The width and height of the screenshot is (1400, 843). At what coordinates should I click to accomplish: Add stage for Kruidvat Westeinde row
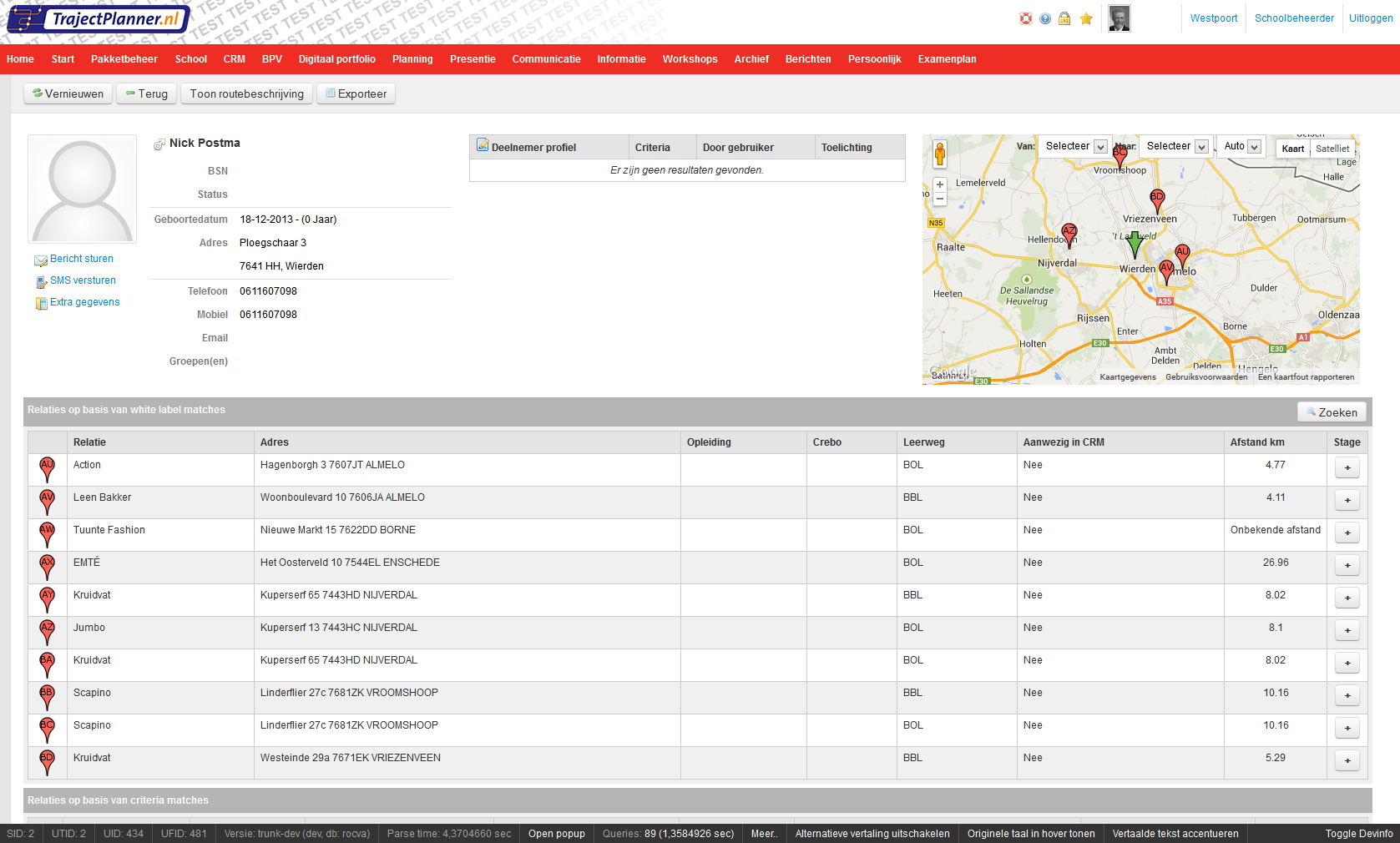point(1347,760)
